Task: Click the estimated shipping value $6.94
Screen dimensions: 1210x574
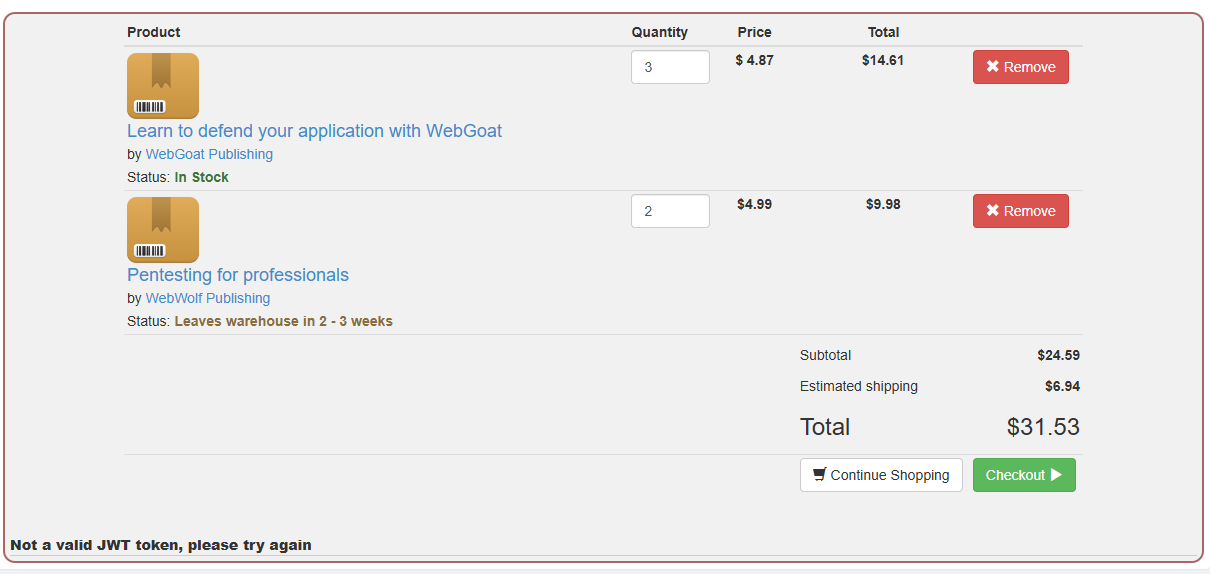Action: (1062, 386)
